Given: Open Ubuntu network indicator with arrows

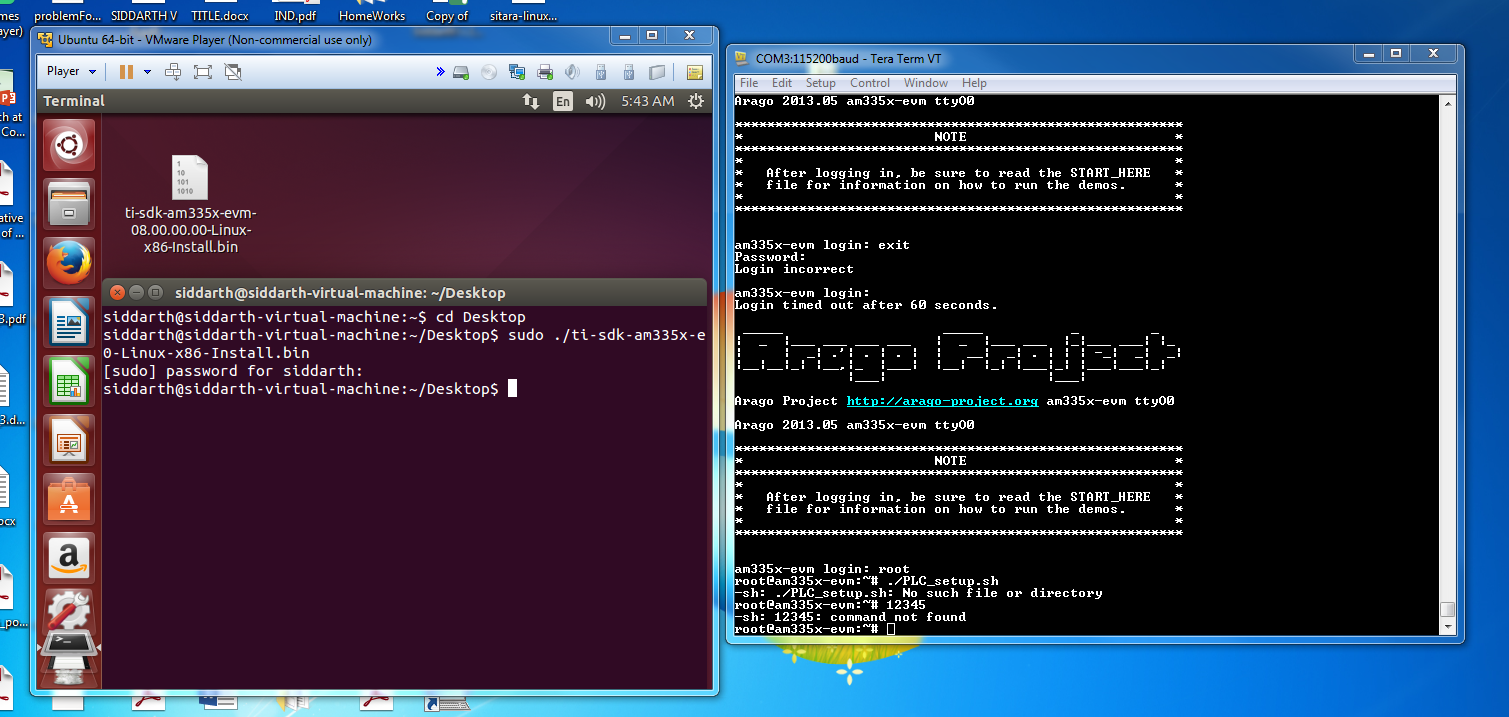Looking at the screenshot, I should [531, 101].
